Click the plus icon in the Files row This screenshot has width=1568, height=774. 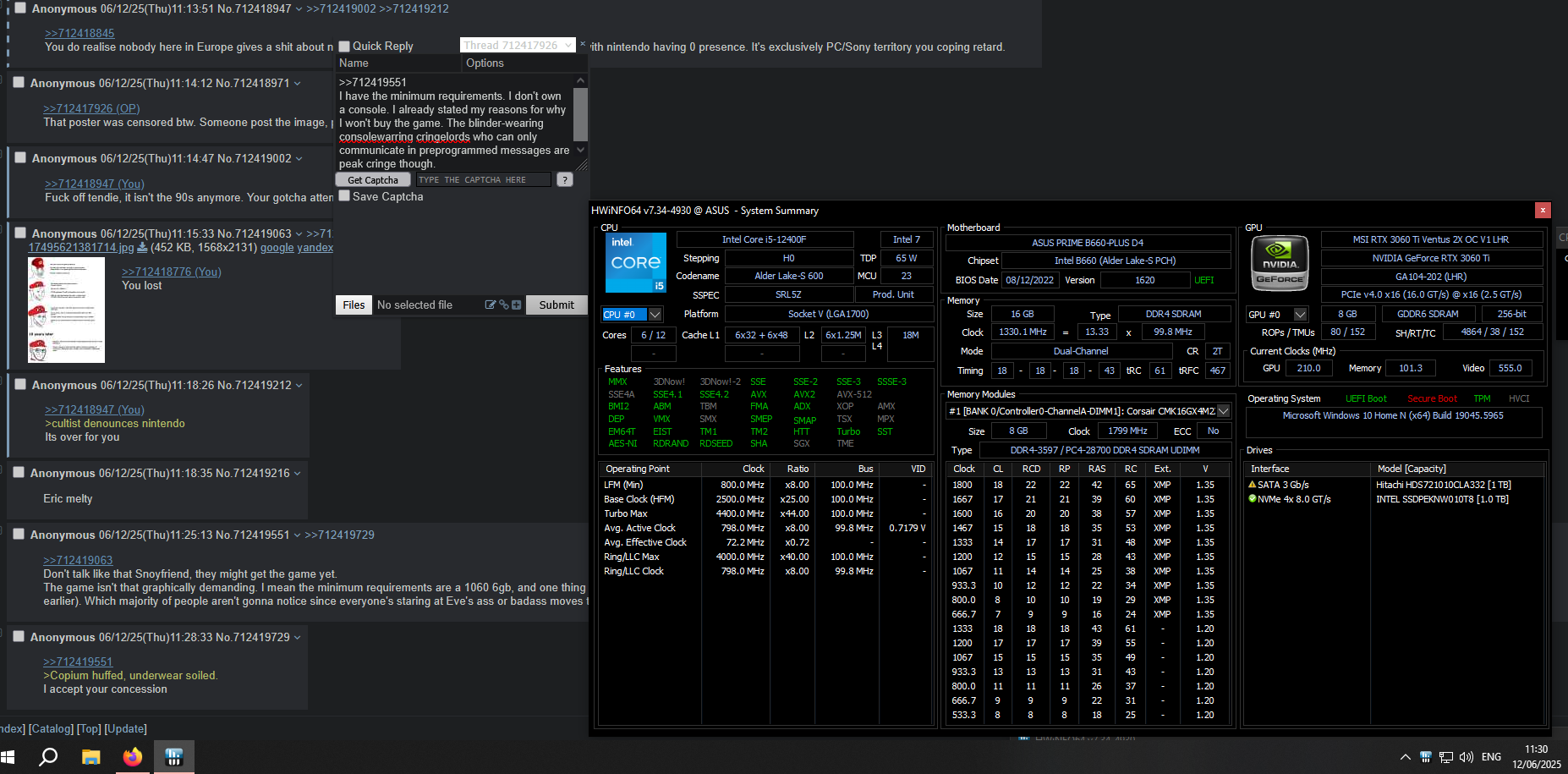tap(516, 305)
